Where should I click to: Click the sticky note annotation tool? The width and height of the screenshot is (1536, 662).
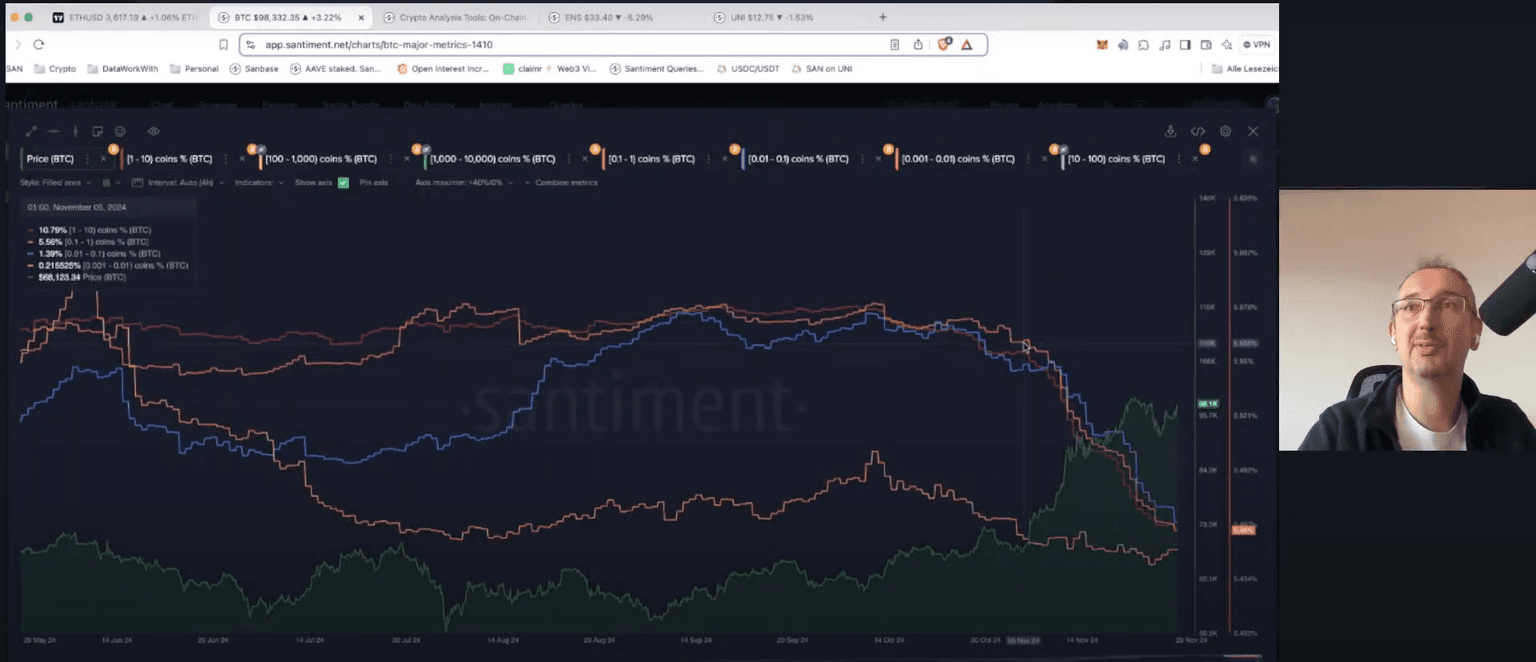pyautogui.click(x=97, y=131)
